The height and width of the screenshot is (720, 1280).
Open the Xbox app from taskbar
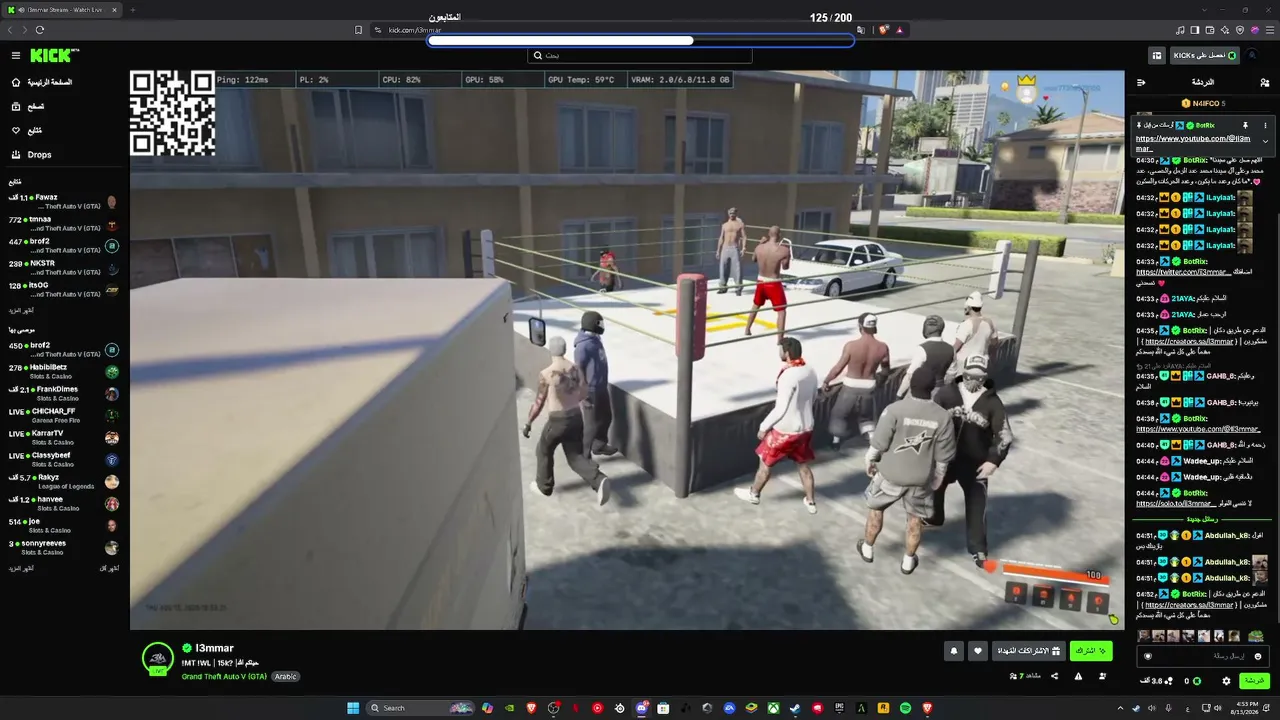coord(774,708)
